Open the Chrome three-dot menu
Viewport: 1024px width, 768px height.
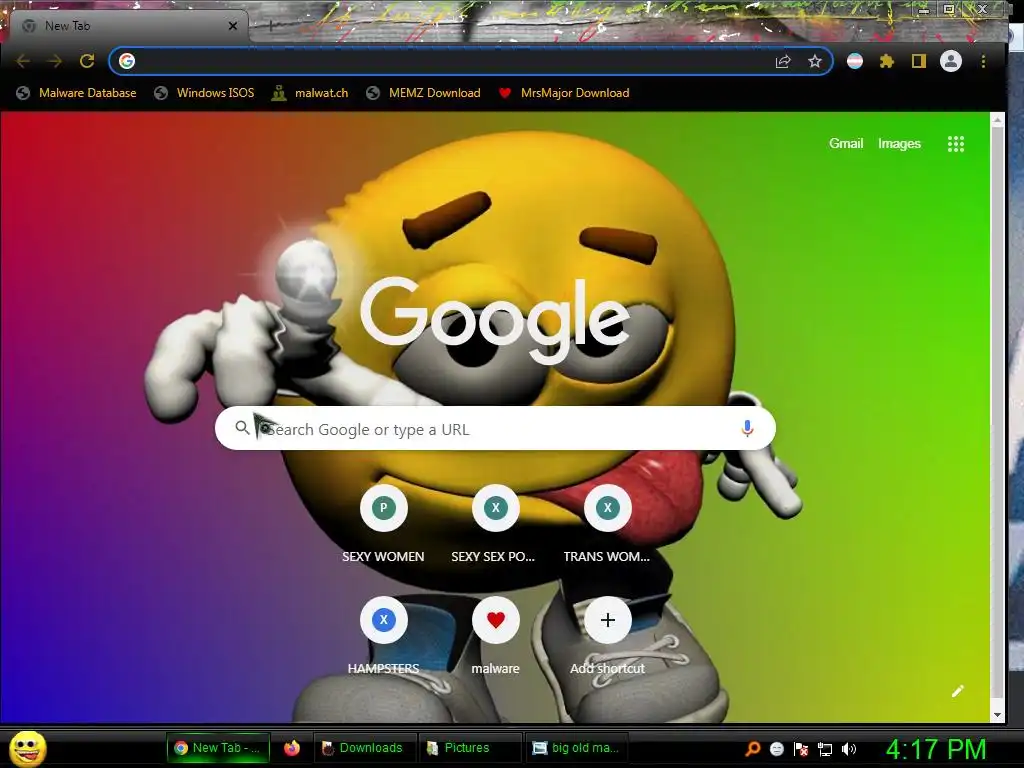pyautogui.click(x=983, y=61)
